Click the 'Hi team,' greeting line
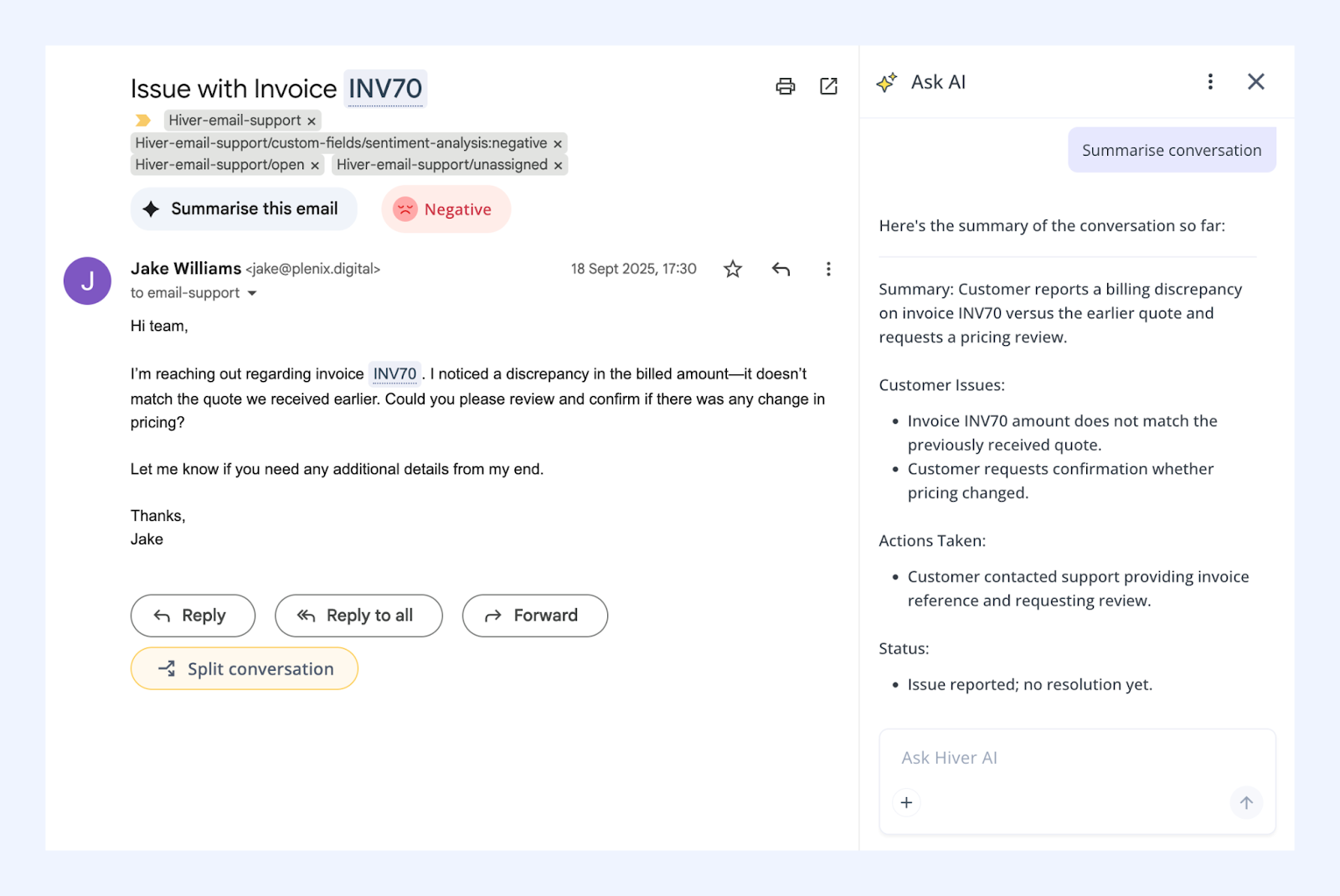The image size is (1340, 896). 159,327
